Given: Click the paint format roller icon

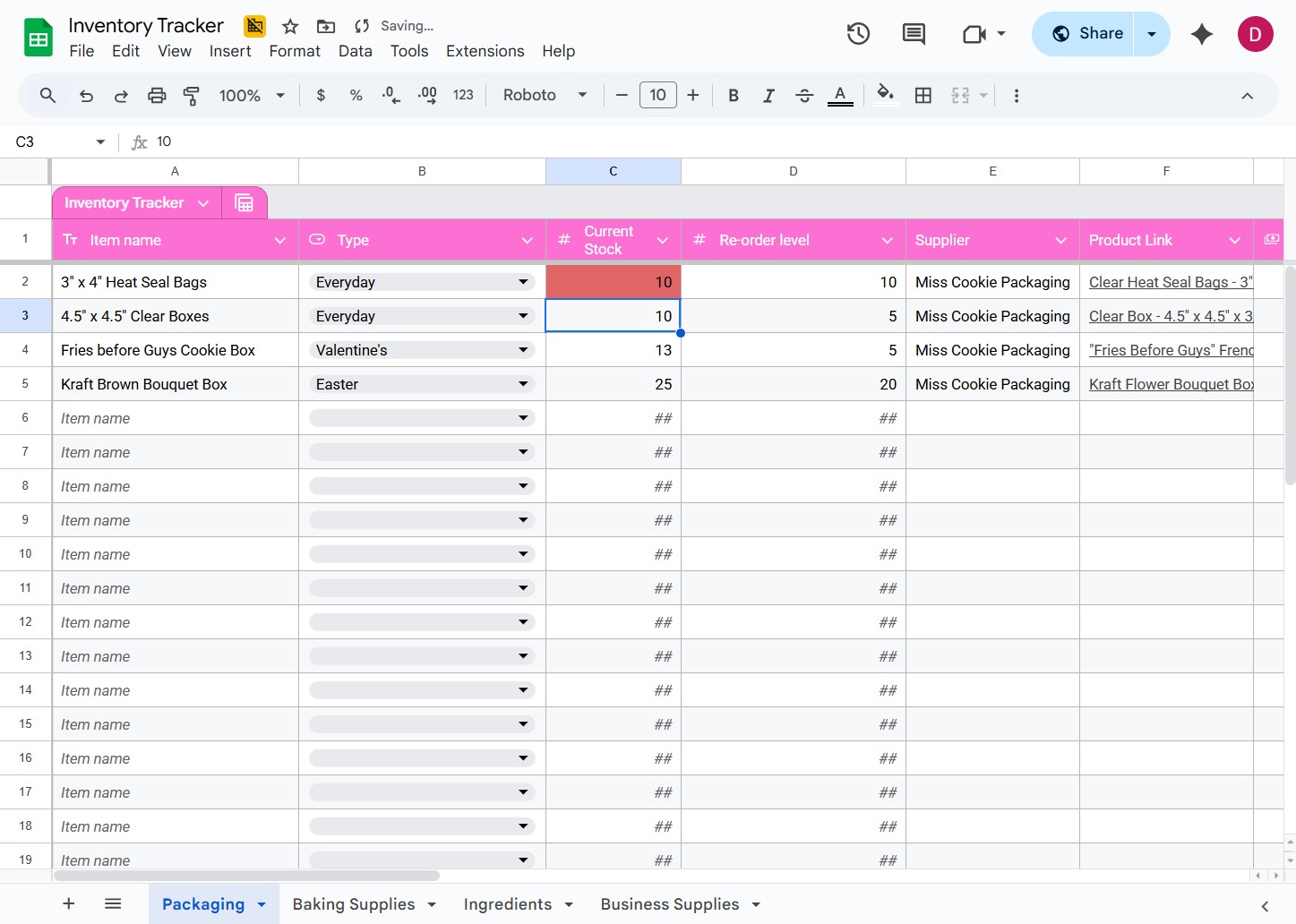Looking at the screenshot, I should tap(192, 96).
